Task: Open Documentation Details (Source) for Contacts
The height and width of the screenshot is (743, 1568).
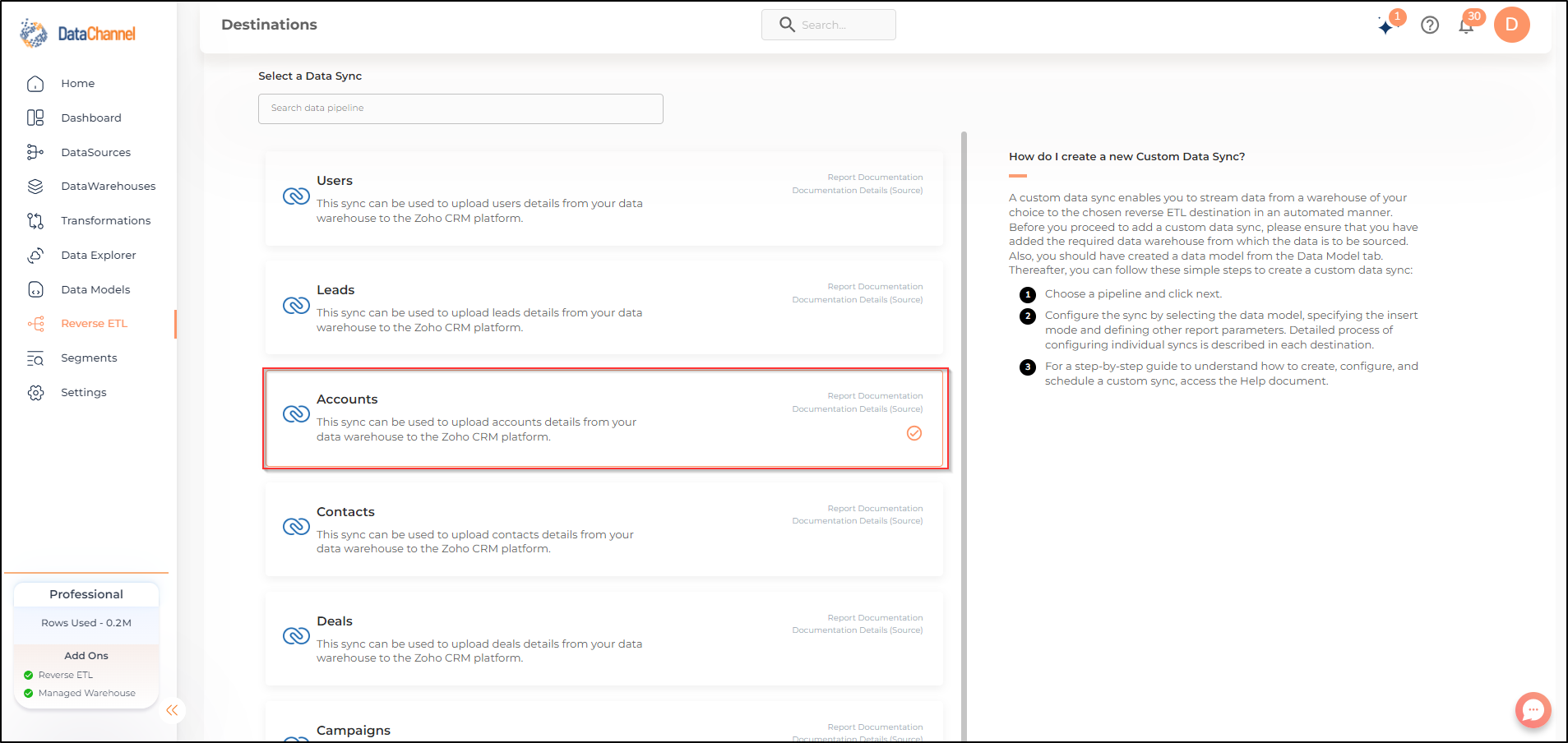Action: coord(858,521)
